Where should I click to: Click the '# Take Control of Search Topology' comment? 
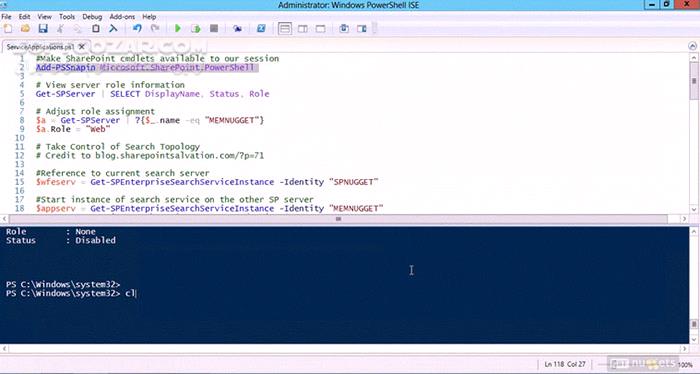click(x=118, y=146)
